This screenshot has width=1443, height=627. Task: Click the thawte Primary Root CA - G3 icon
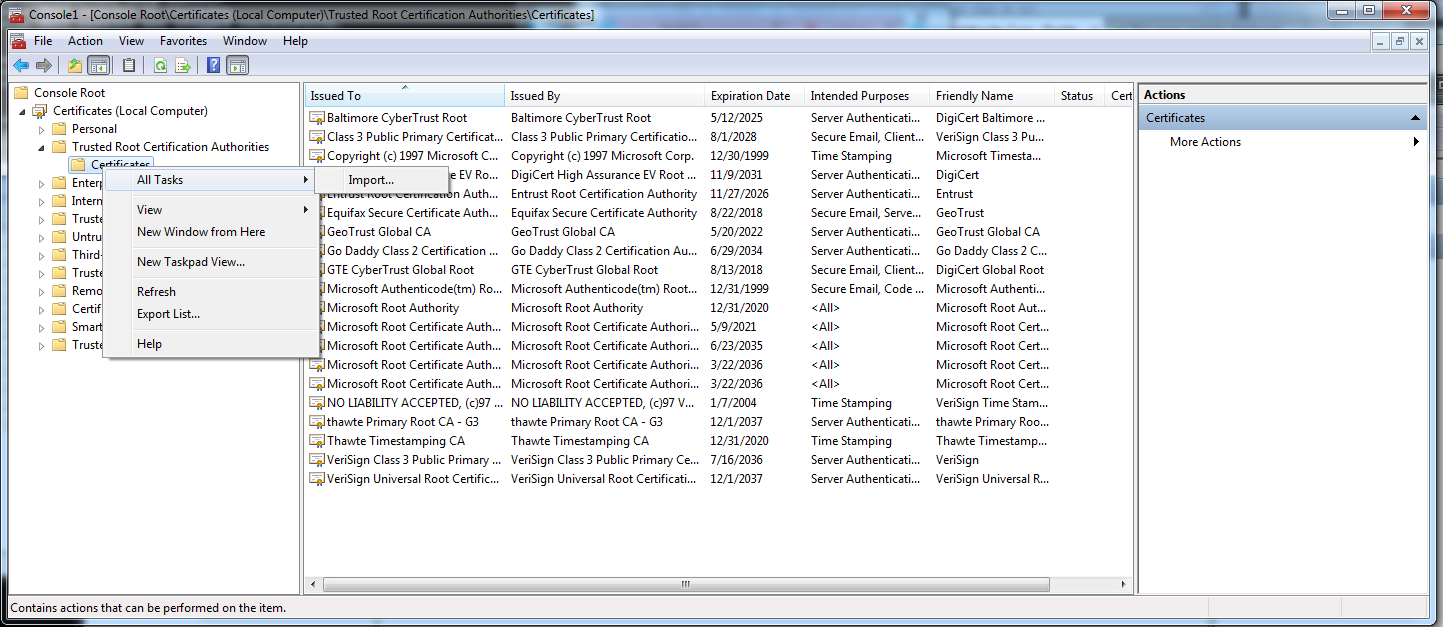tap(317, 422)
